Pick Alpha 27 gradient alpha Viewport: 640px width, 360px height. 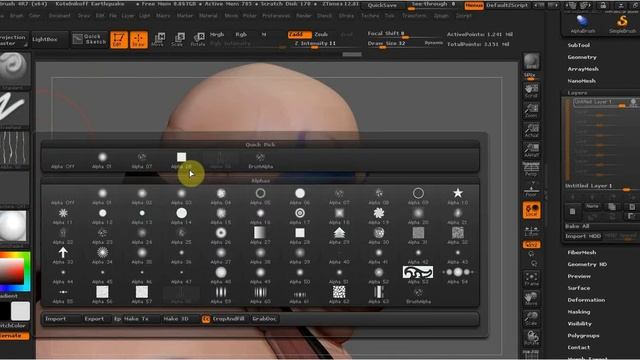260,236
